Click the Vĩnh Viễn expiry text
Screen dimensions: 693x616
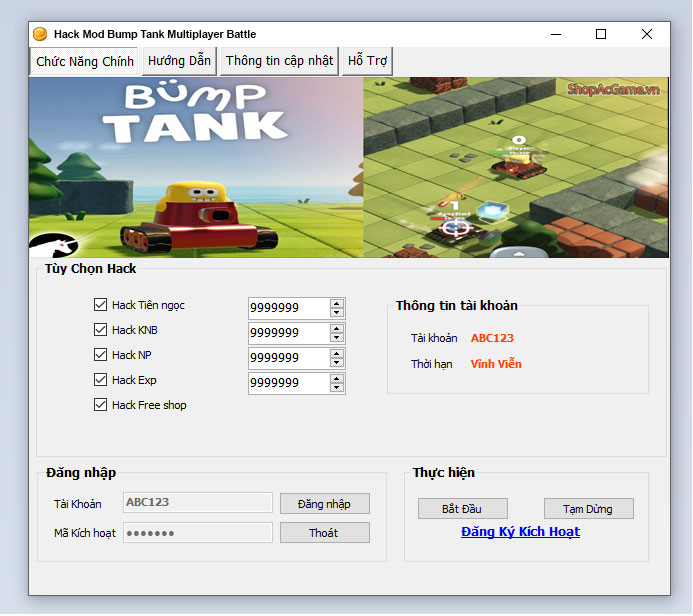pyautogui.click(x=496, y=364)
